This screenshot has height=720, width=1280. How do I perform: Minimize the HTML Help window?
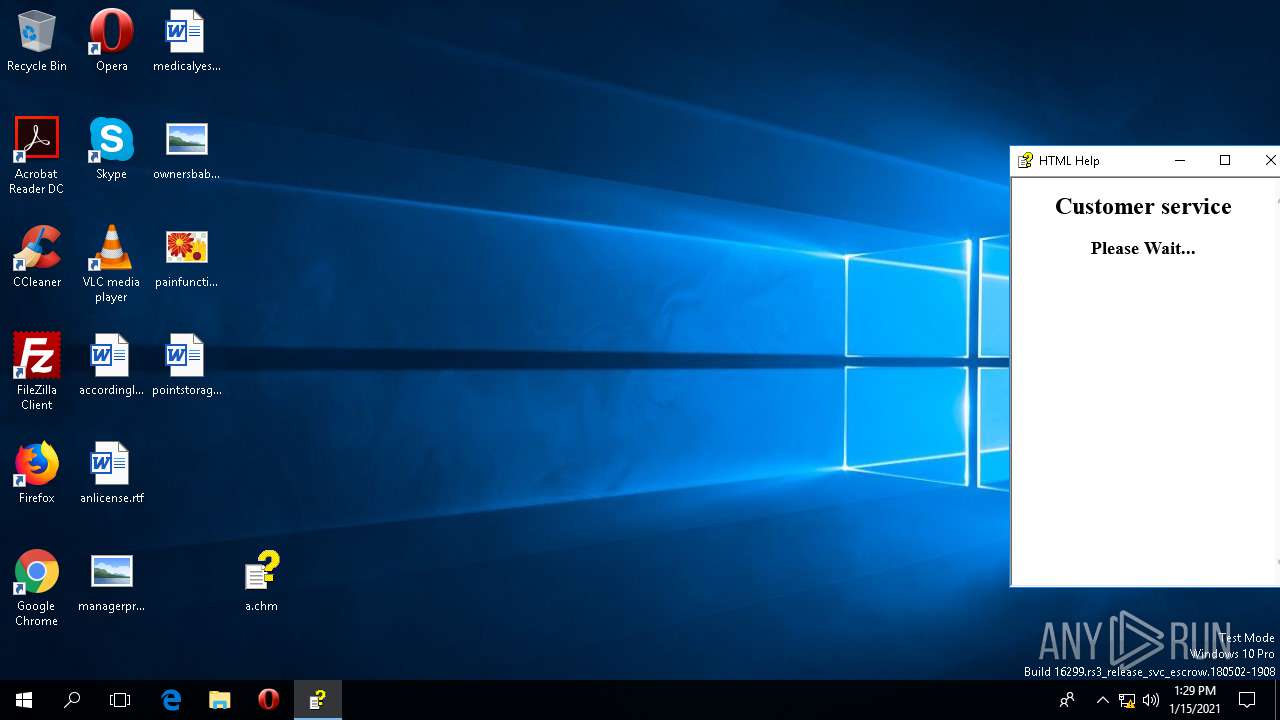(1179, 160)
